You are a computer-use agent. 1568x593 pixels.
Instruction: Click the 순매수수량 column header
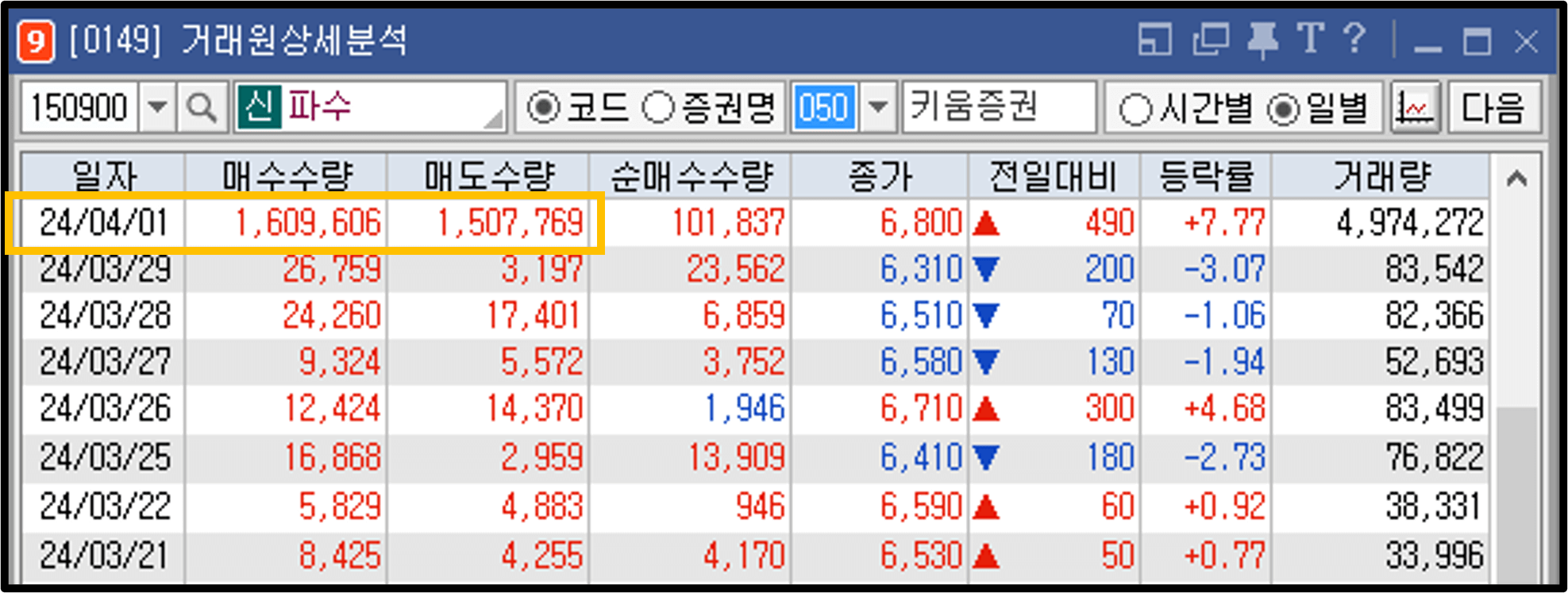(x=691, y=176)
